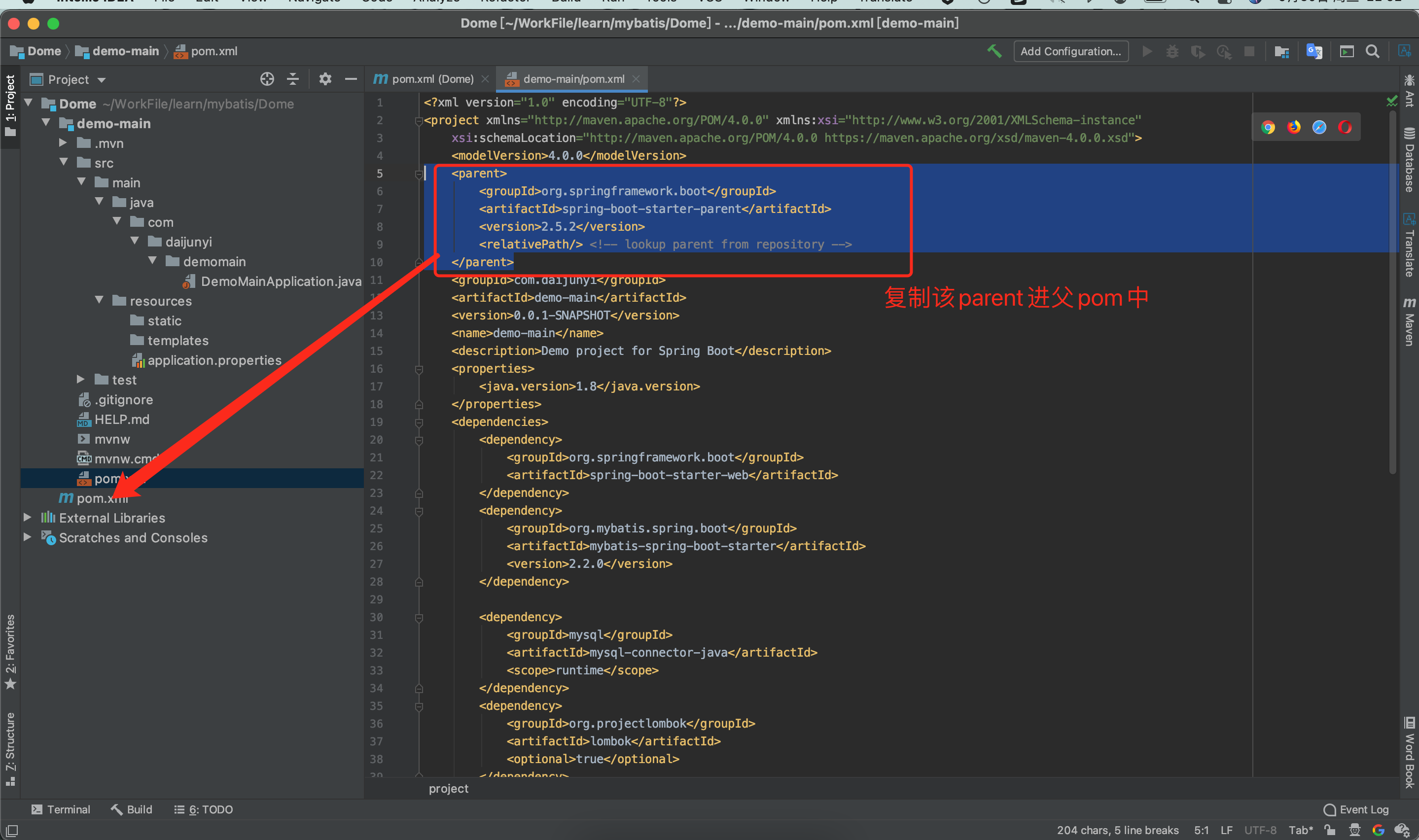1419x840 pixels.
Task: Toggle the 2: Favorites tool window
Action: click(10, 652)
